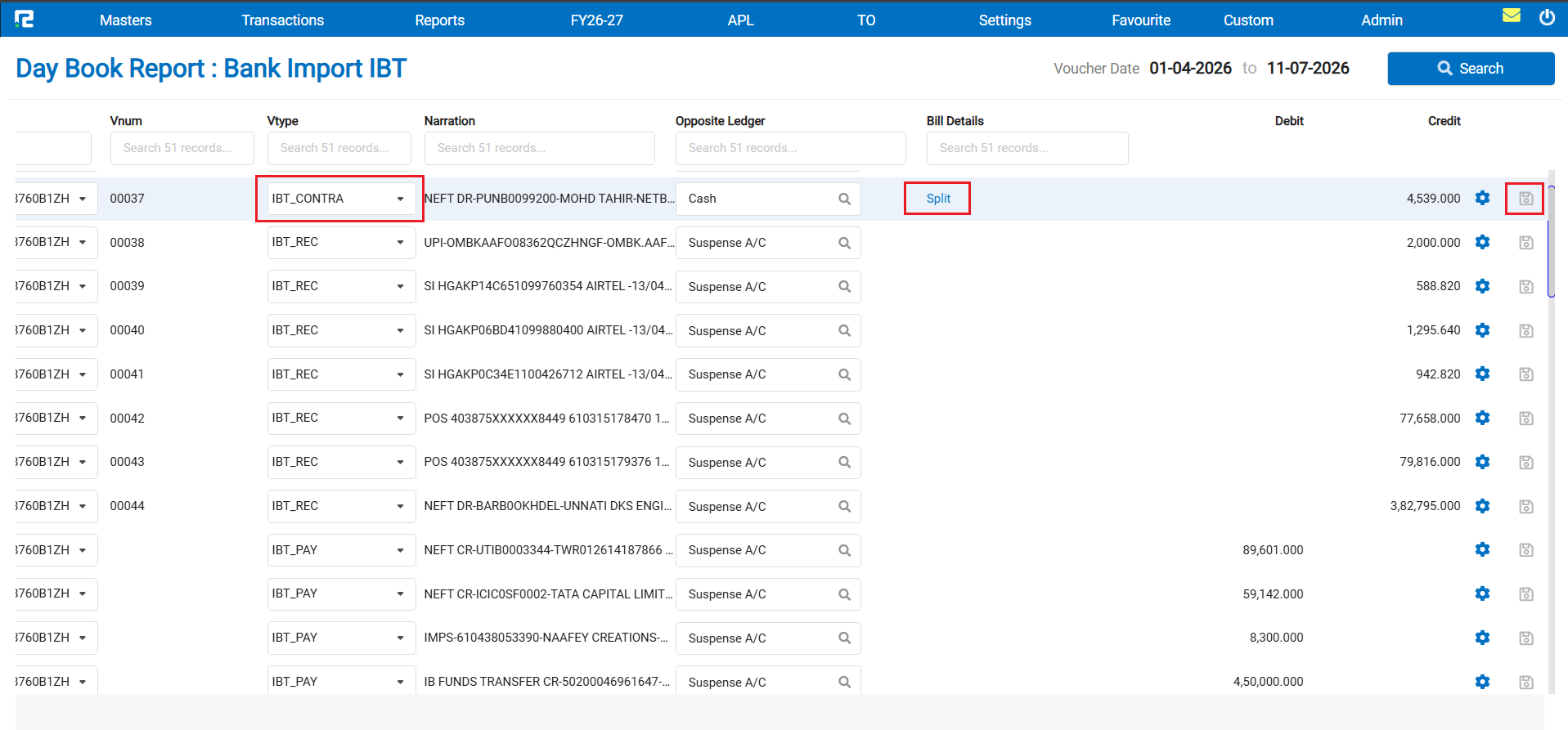Save the row for voucher 00038

(1525, 243)
